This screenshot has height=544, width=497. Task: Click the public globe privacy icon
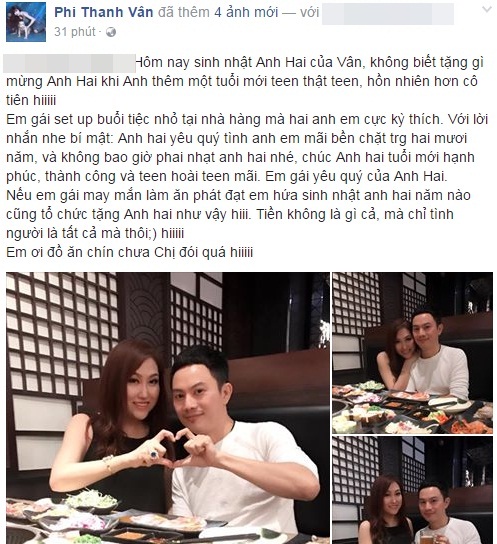[x=111, y=32]
